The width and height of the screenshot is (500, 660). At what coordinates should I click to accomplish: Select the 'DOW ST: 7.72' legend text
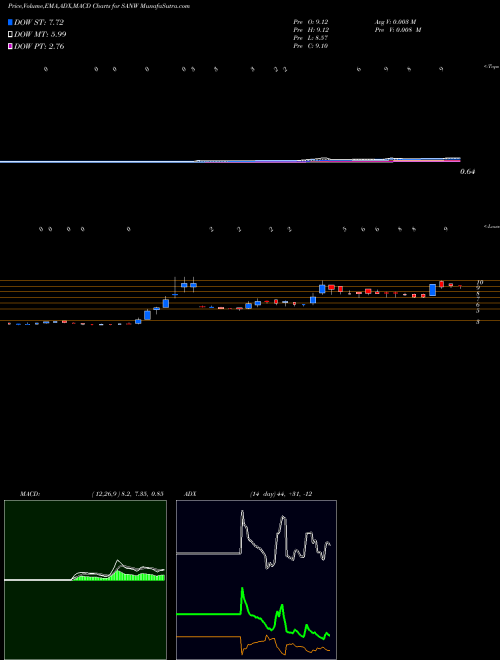coord(39,22)
